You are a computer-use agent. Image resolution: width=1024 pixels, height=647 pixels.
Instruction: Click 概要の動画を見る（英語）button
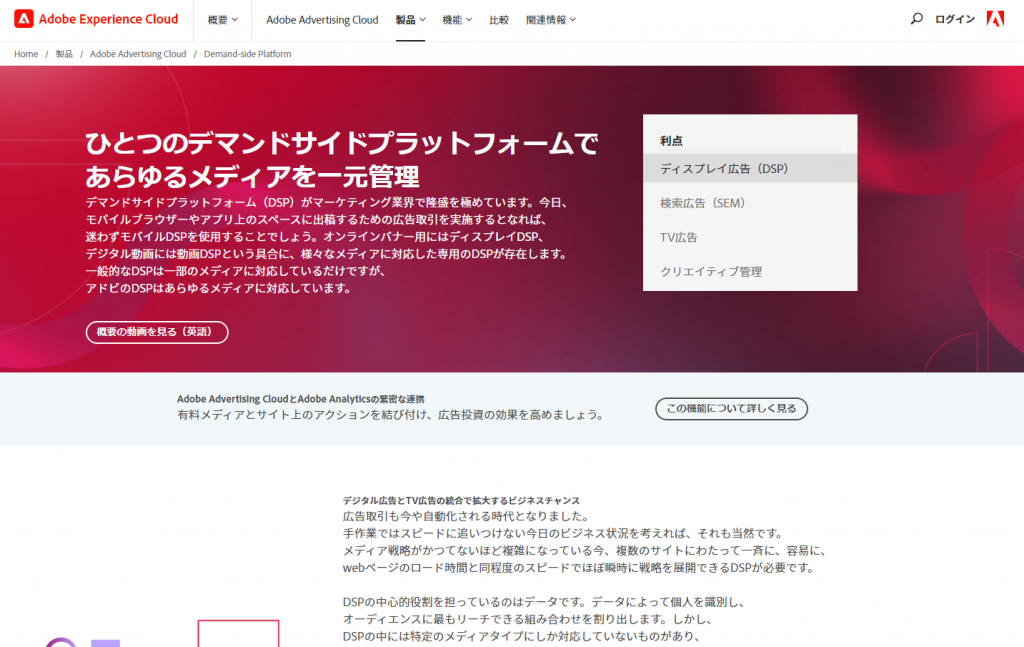(x=157, y=332)
